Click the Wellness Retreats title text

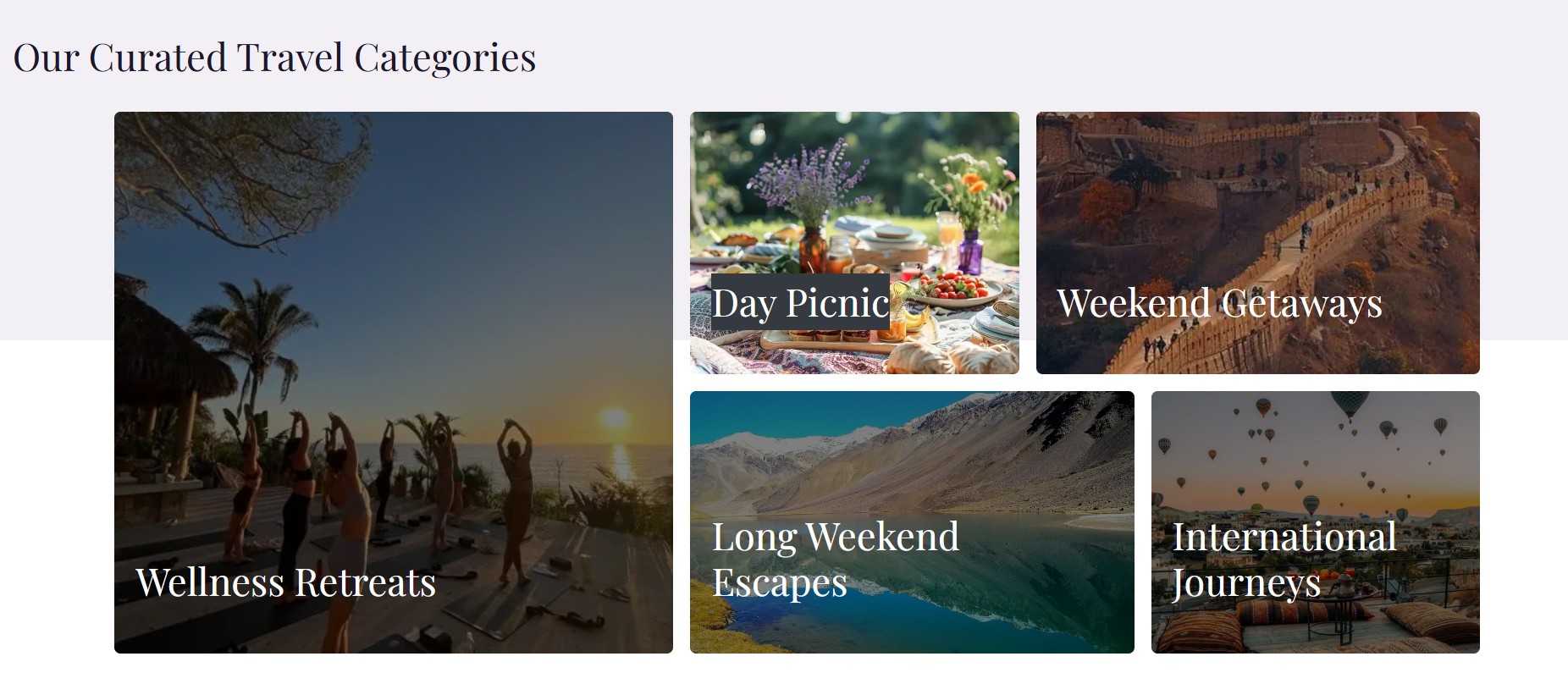pyautogui.click(x=285, y=582)
